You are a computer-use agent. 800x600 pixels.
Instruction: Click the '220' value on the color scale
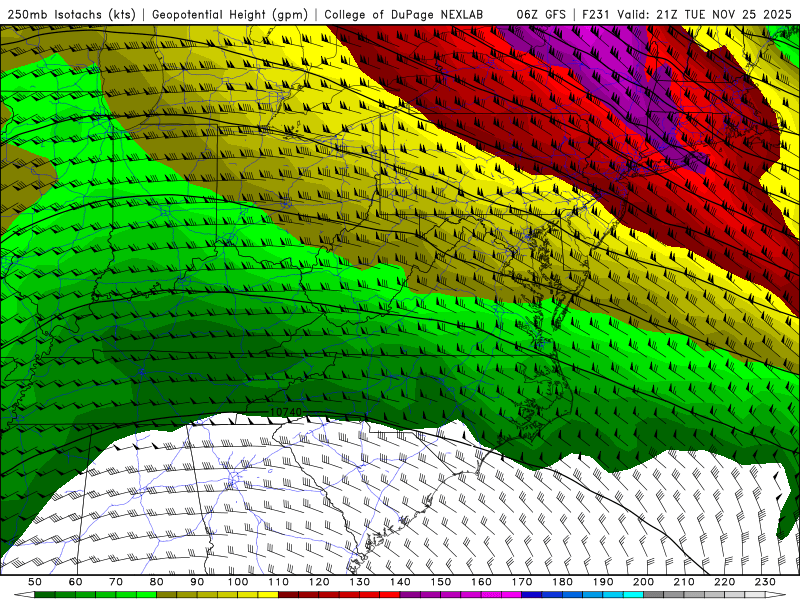(x=724, y=582)
